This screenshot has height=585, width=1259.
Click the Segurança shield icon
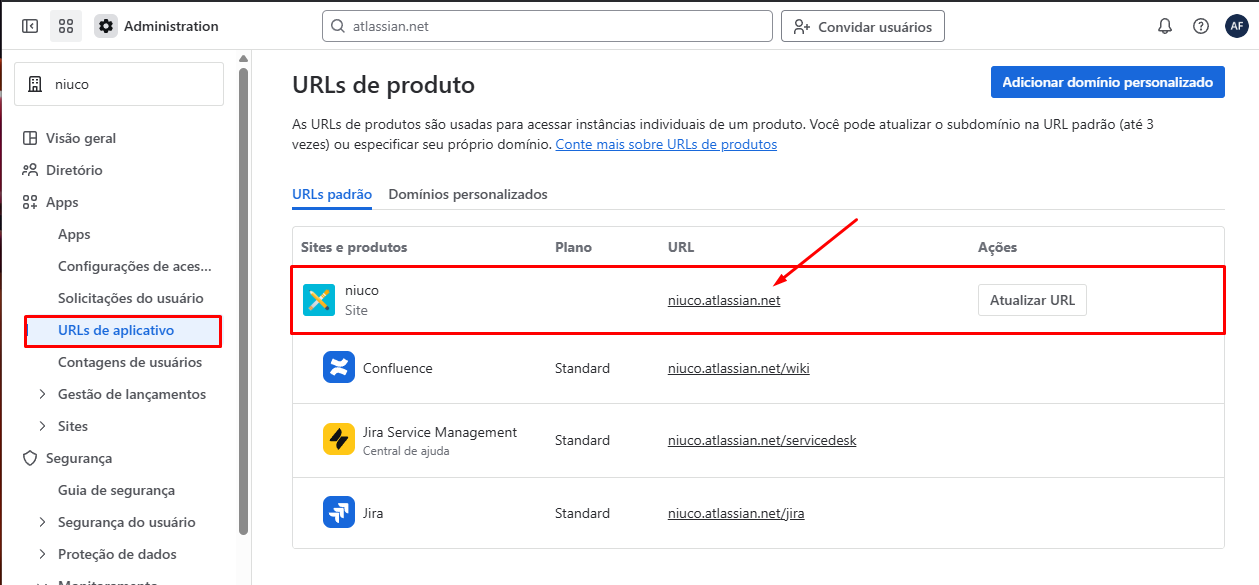coord(30,458)
